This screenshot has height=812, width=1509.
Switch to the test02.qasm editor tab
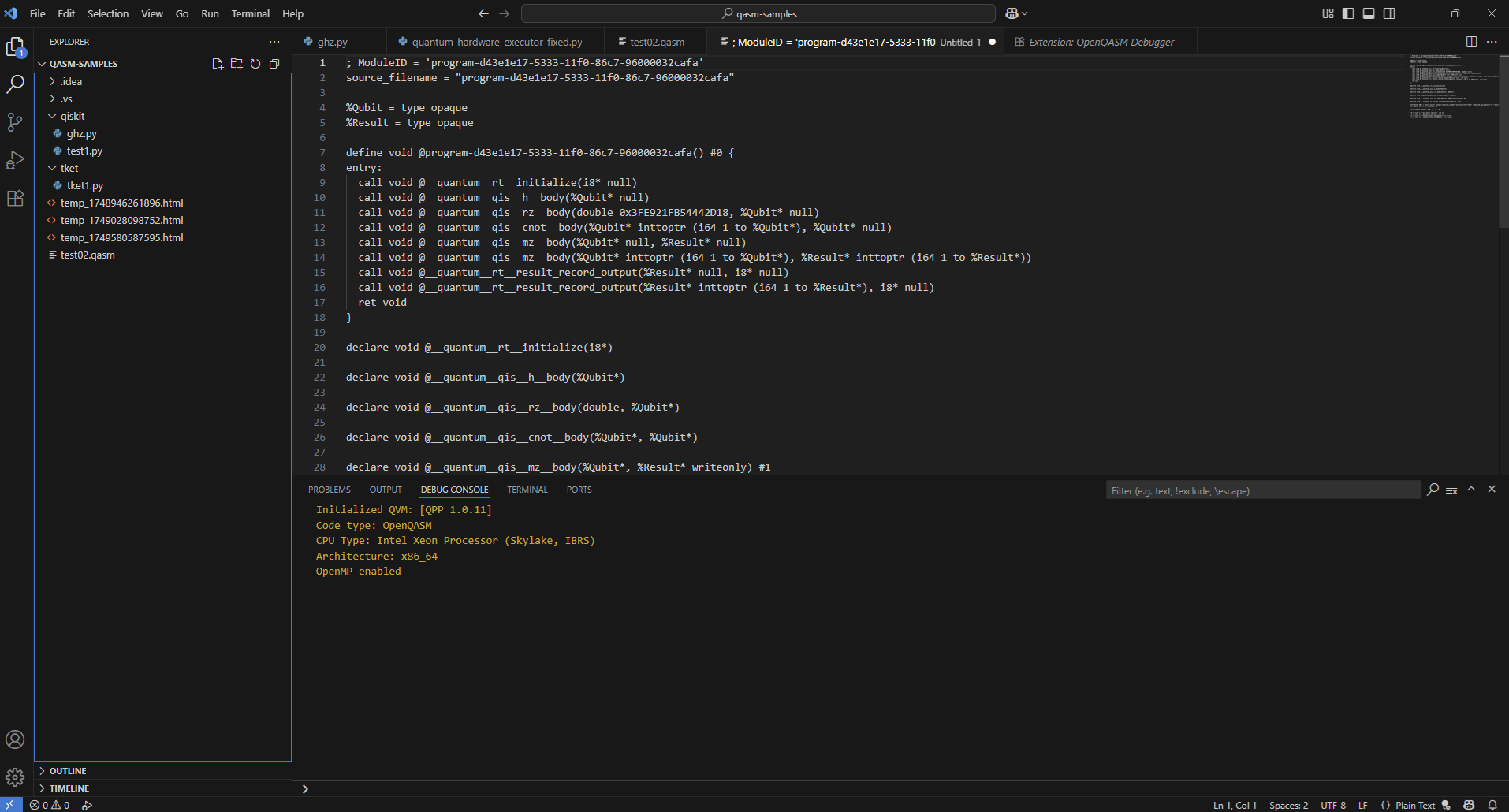point(657,42)
